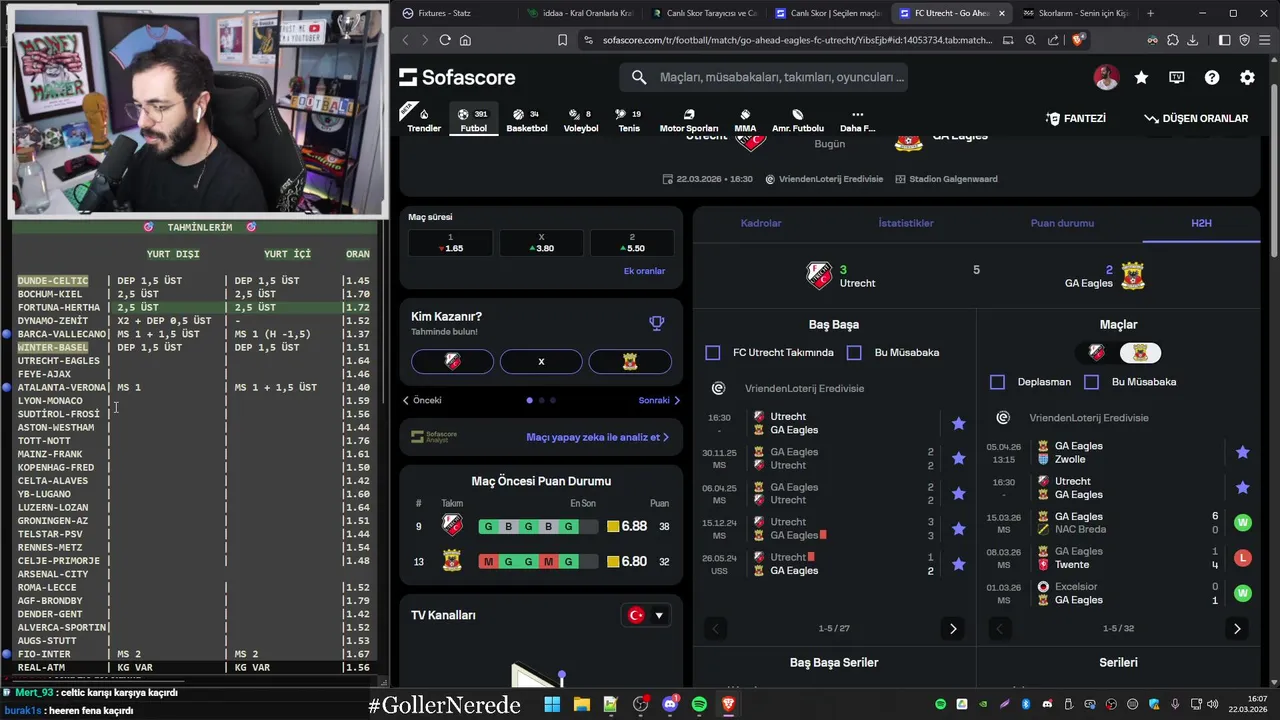This screenshot has width=1280, height=720.
Task: Go to Önceki prediction card
Action: tap(422, 400)
